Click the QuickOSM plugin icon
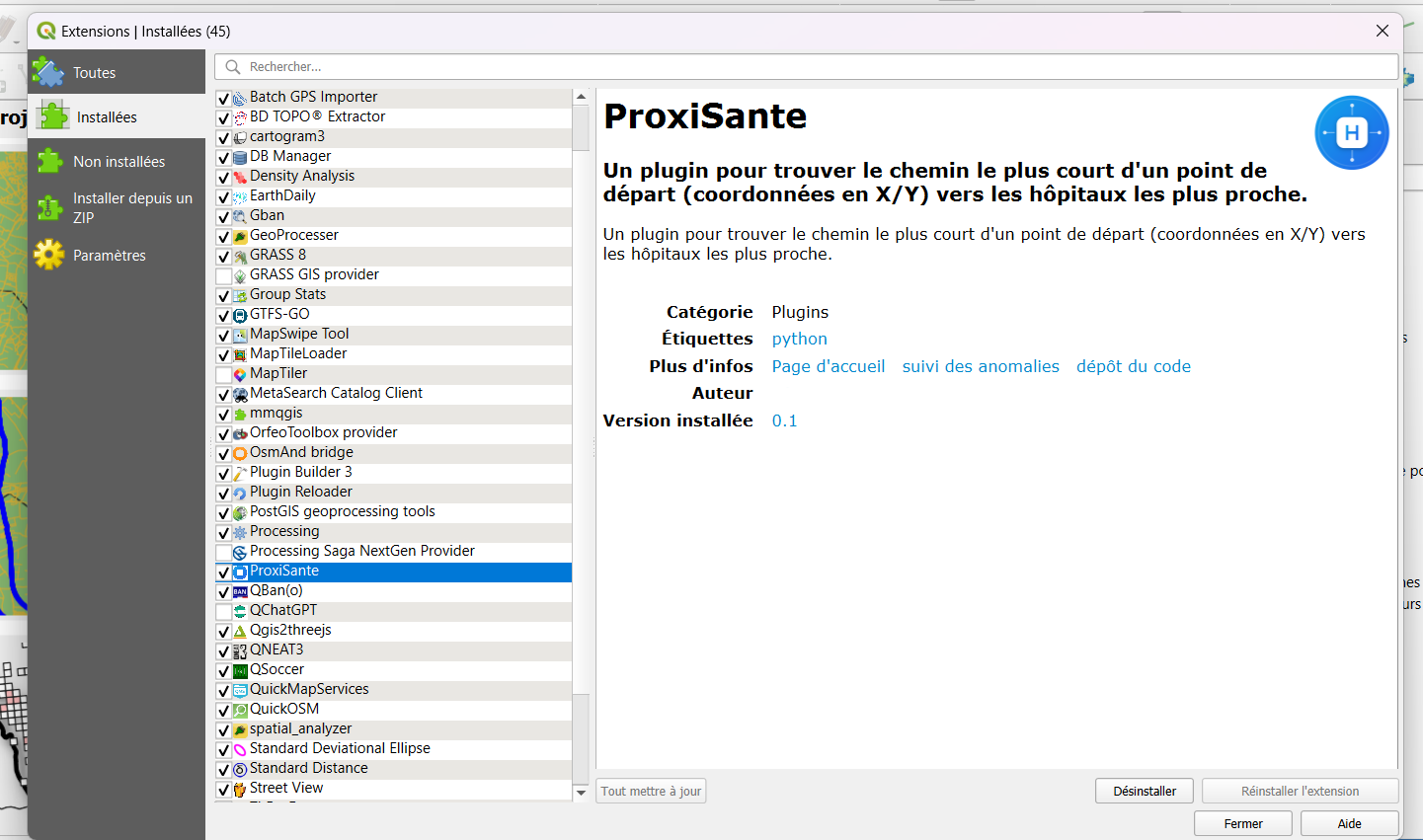 pos(239,710)
